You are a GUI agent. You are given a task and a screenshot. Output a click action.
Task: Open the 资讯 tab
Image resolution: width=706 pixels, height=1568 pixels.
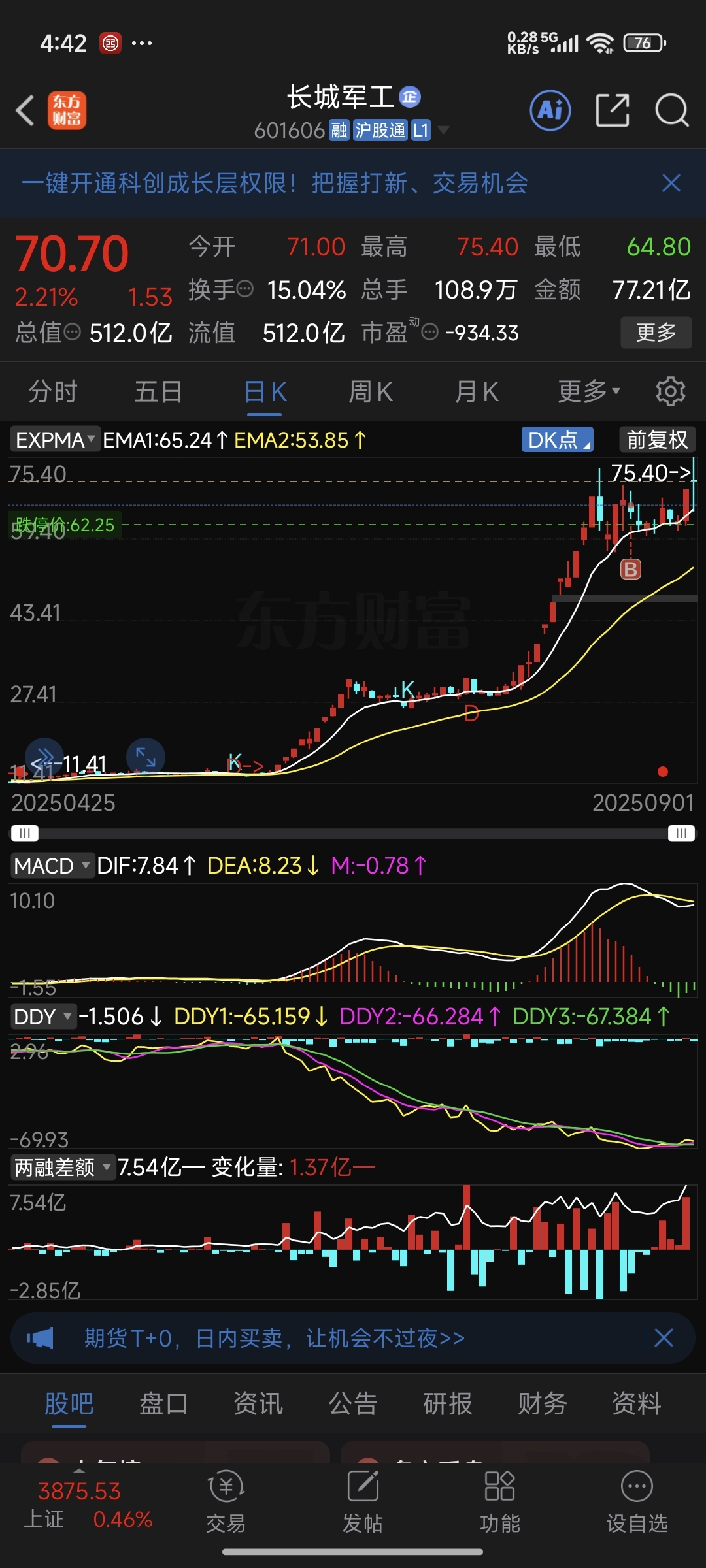point(258,1403)
